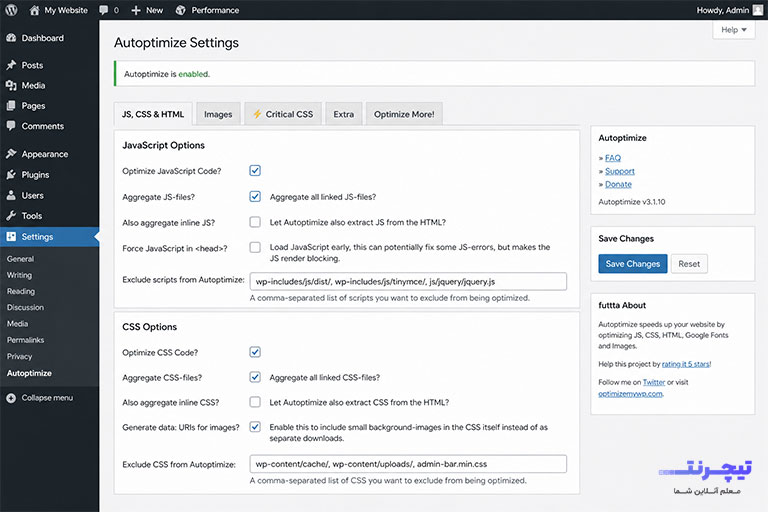768x512 pixels.
Task: Enable Also aggregate inline CSS
Action: (x=255, y=402)
